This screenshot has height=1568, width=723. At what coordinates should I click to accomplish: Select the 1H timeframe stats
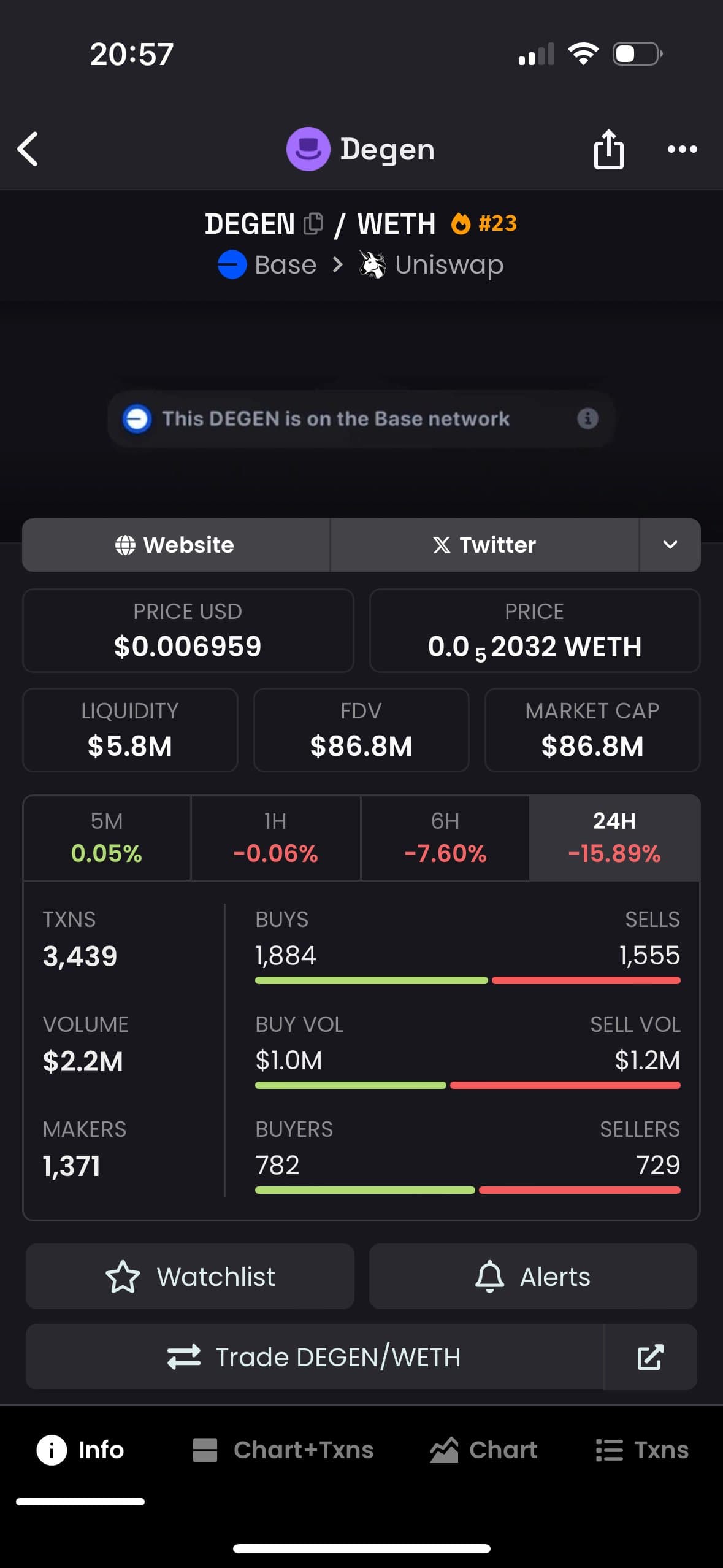275,838
